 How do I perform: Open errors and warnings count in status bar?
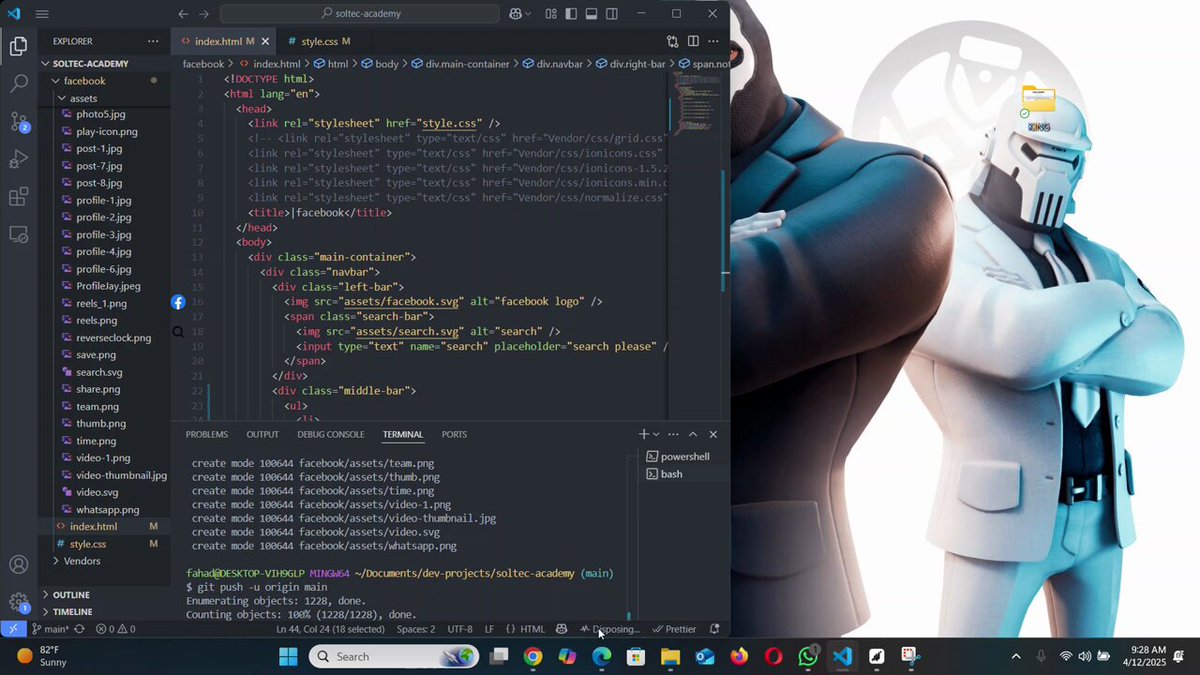click(x=115, y=629)
